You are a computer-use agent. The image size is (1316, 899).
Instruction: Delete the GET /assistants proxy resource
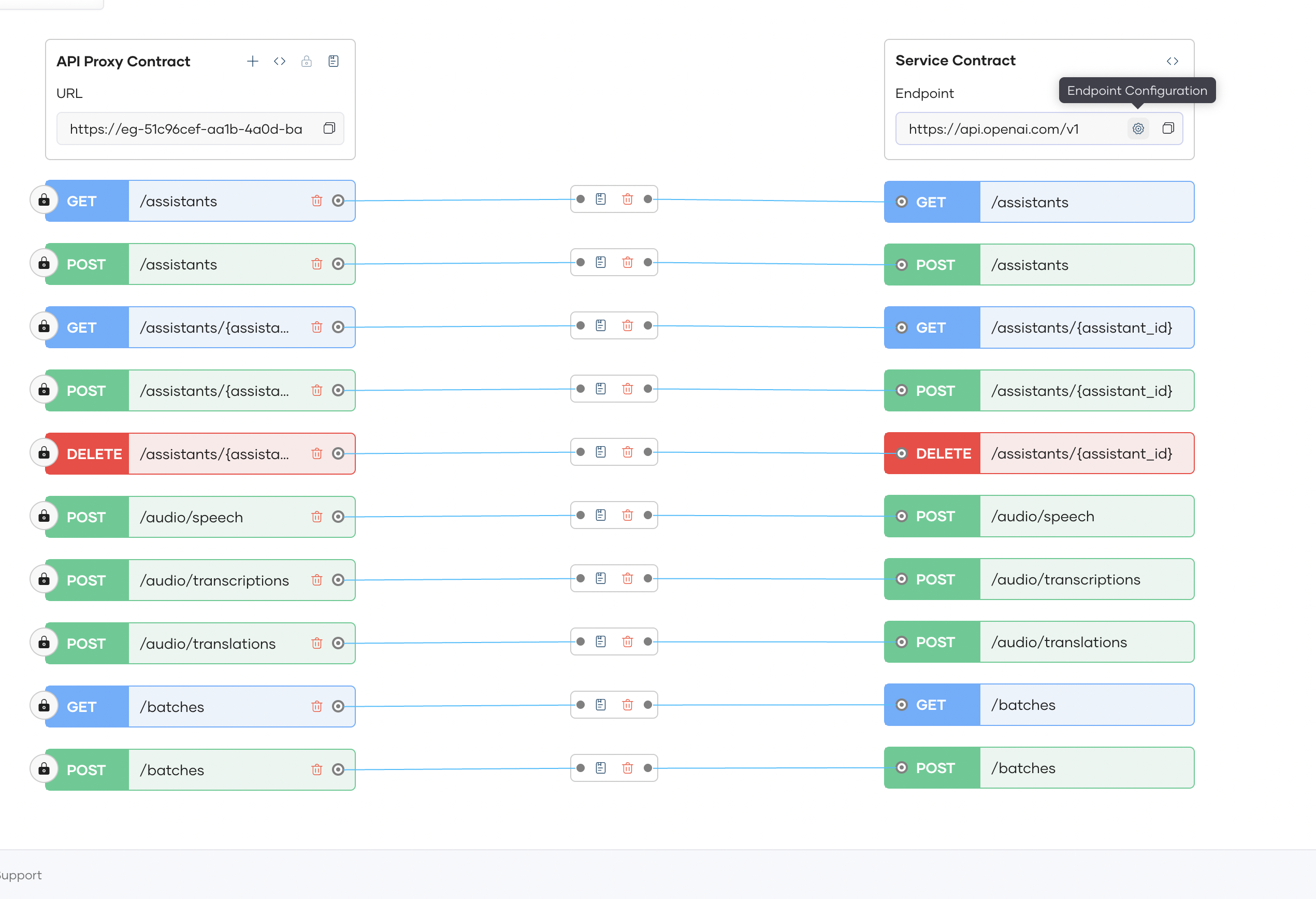click(x=316, y=201)
